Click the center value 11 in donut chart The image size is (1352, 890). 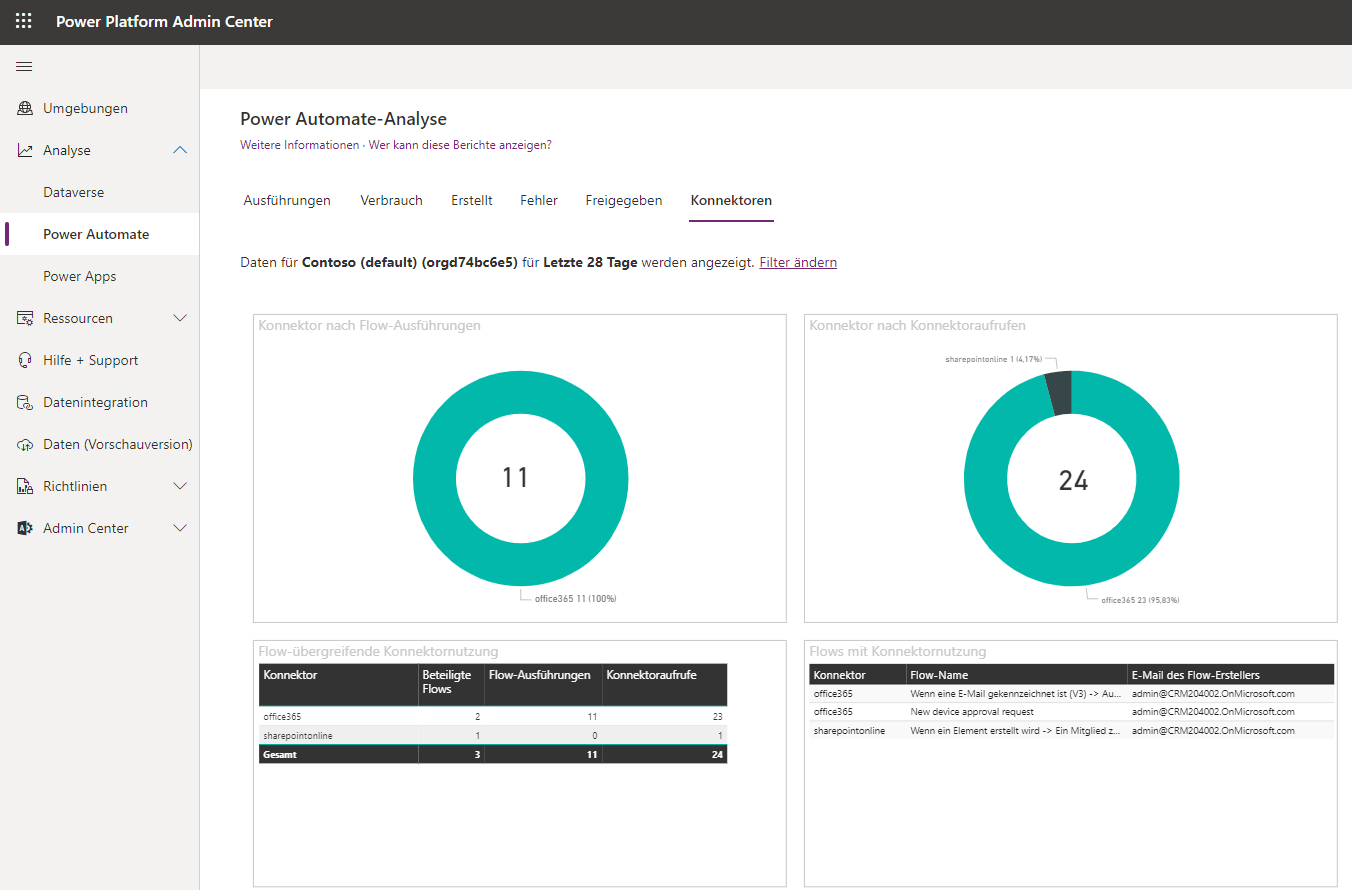click(515, 477)
